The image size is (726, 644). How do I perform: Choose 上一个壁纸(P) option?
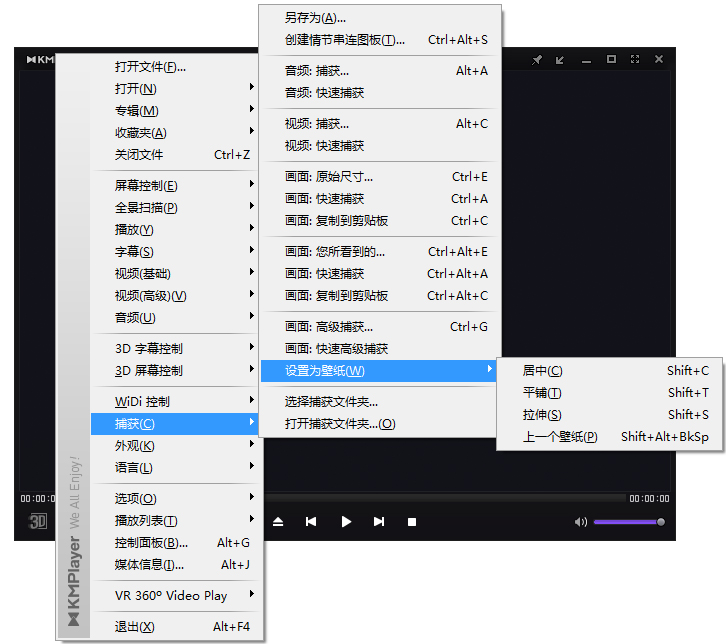point(609,437)
